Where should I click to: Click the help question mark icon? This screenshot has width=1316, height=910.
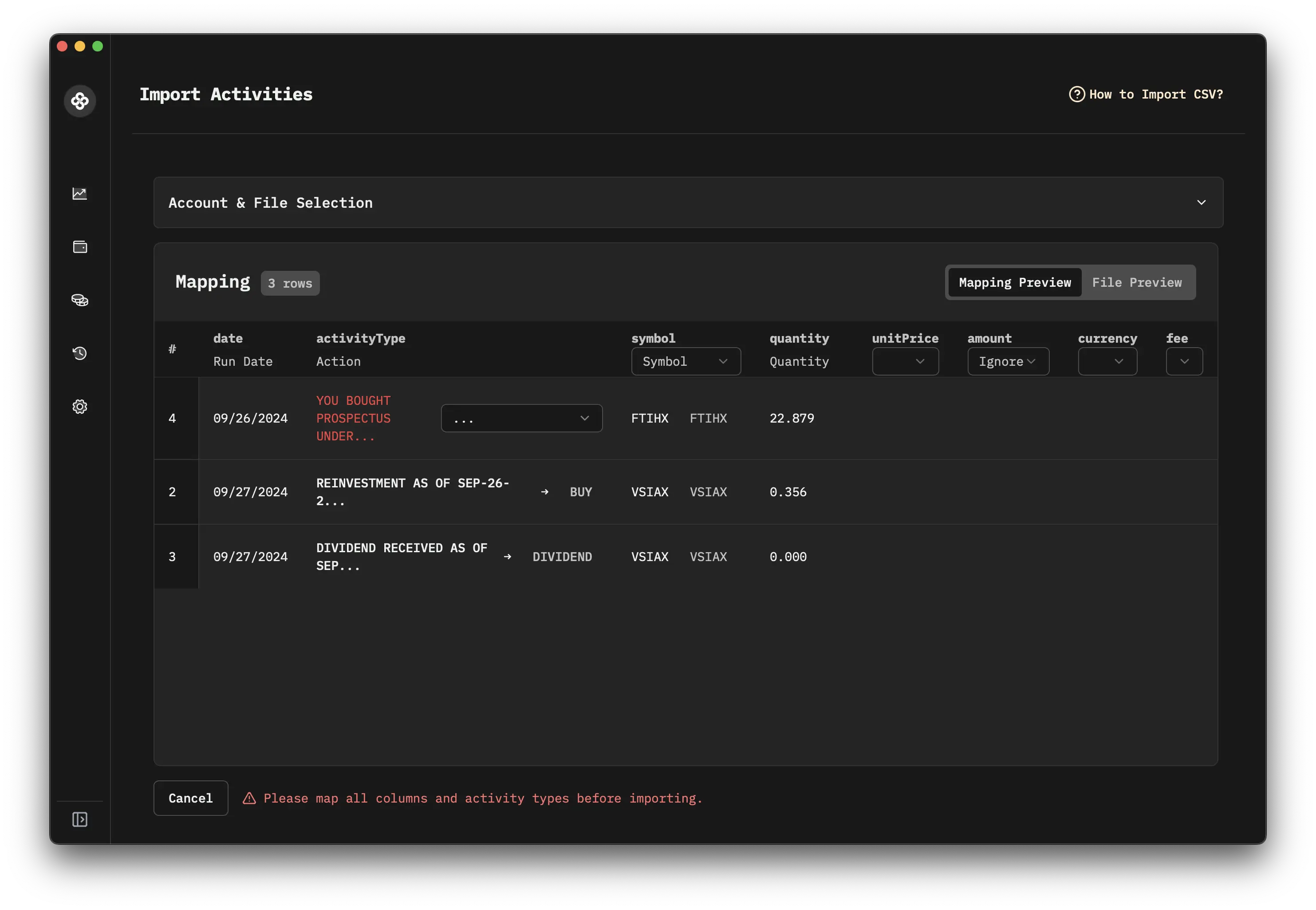[x=1076, y=94]
